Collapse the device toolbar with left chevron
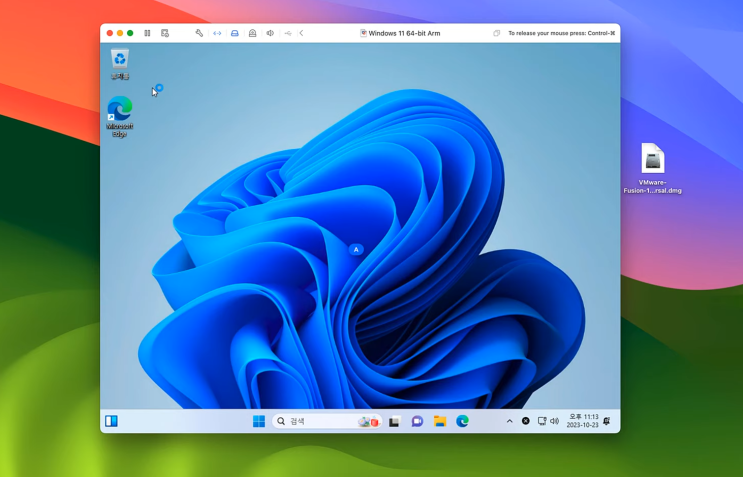This screenshot has height=477, width=743. [301, 33]
